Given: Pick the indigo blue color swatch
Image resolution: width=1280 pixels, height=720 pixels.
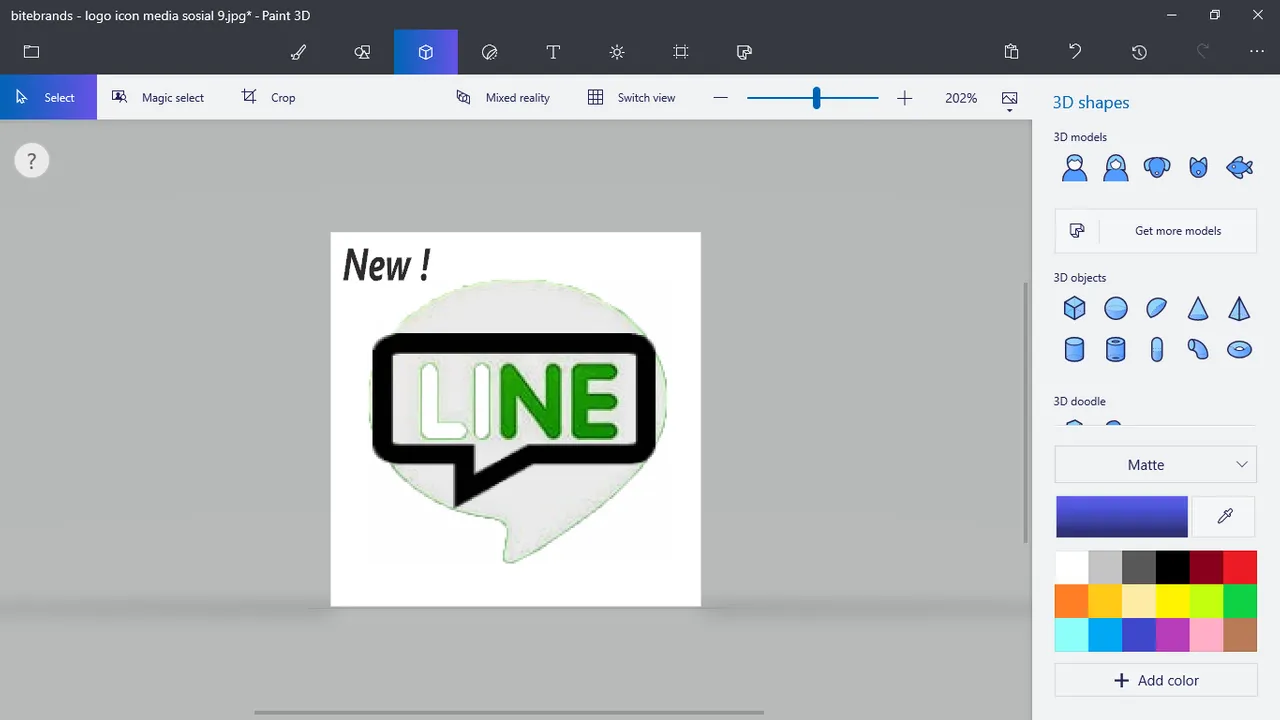Looking at the screenshot, I should (1139, 635).
